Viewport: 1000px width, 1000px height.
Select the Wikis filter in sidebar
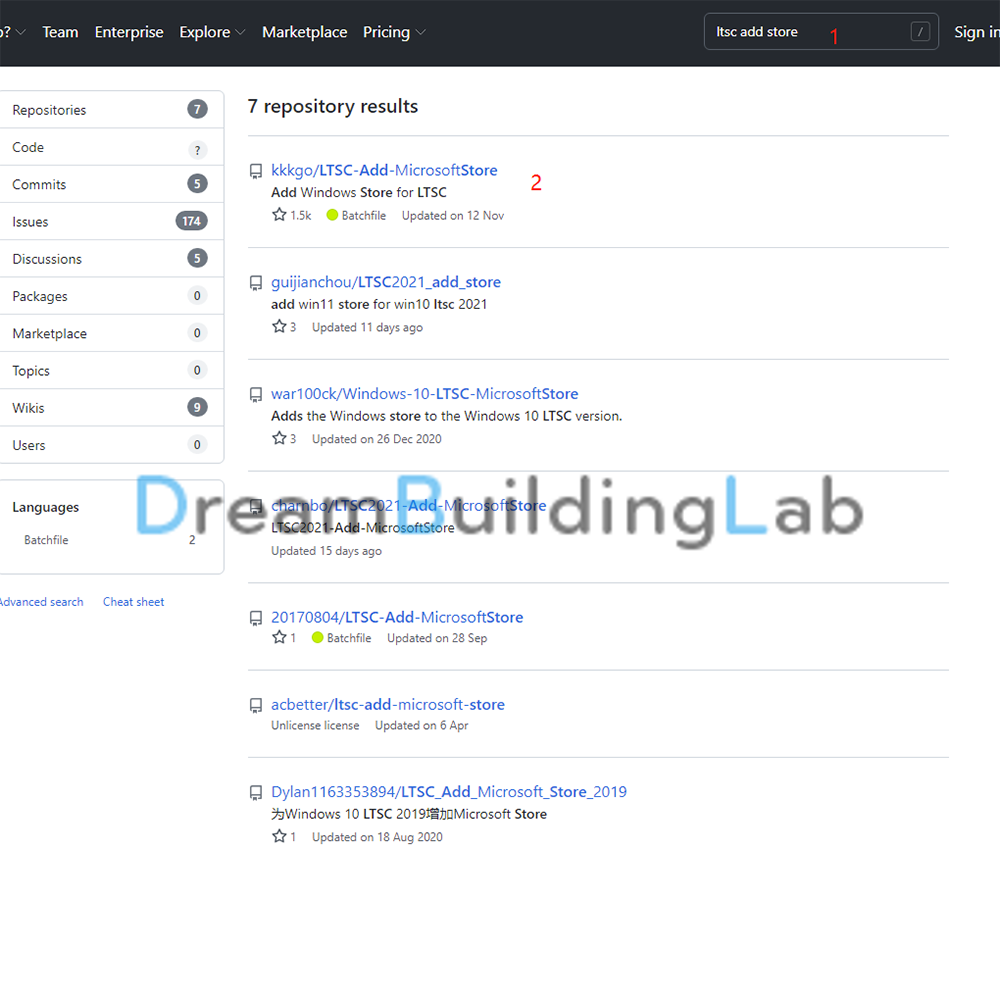coord(112,408)
